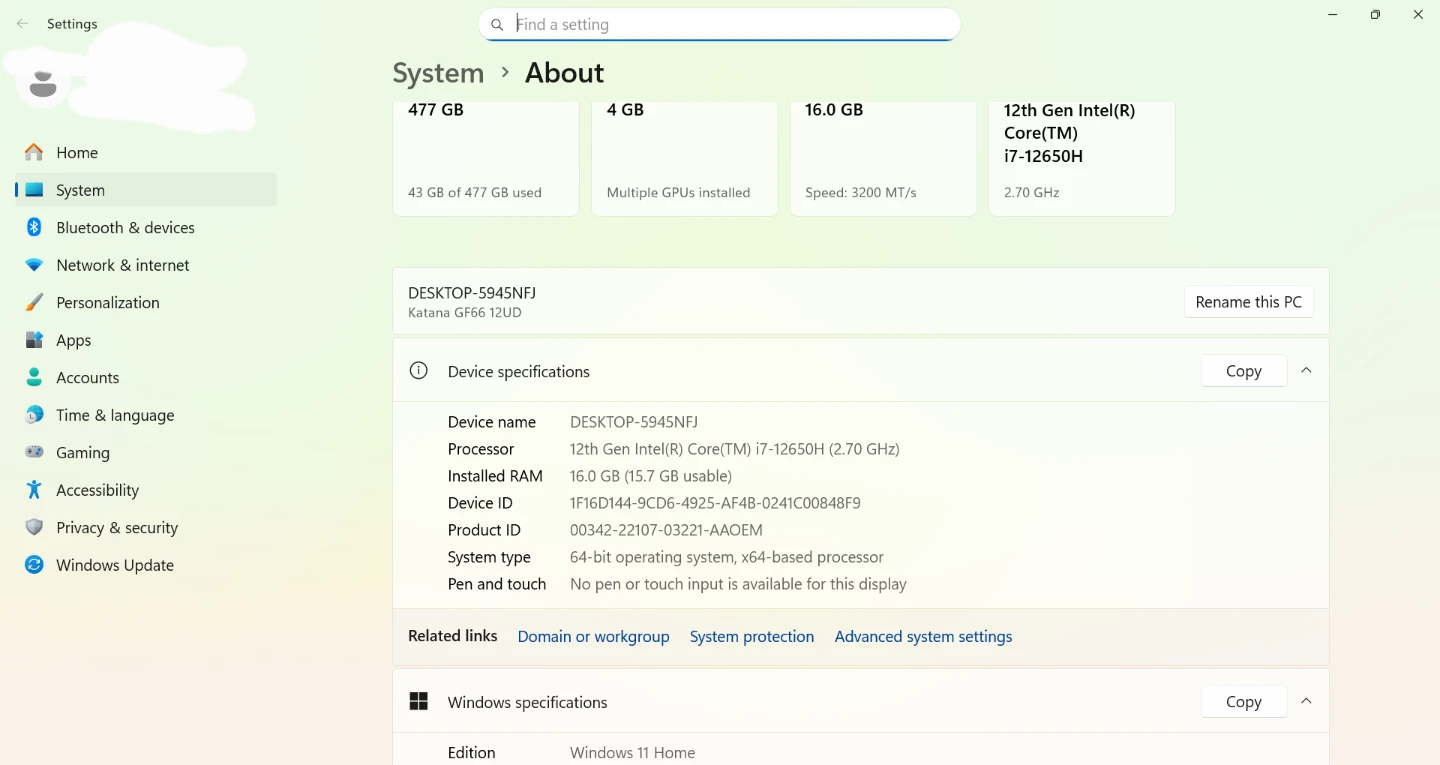The width and height of the screenshot is (1440, 765).
Task: Click the Product ID value 00342-22107-03221-AAOEM
Action: click(x=666, y=530)
